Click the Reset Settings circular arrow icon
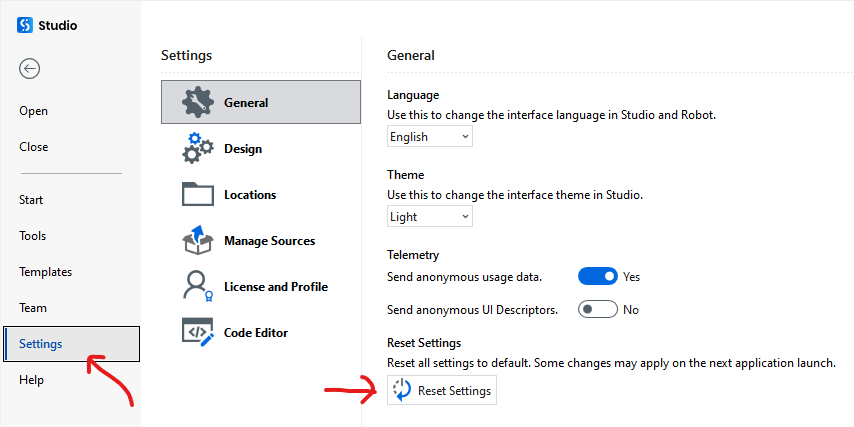Screen dimensions: 854x427 402,390
